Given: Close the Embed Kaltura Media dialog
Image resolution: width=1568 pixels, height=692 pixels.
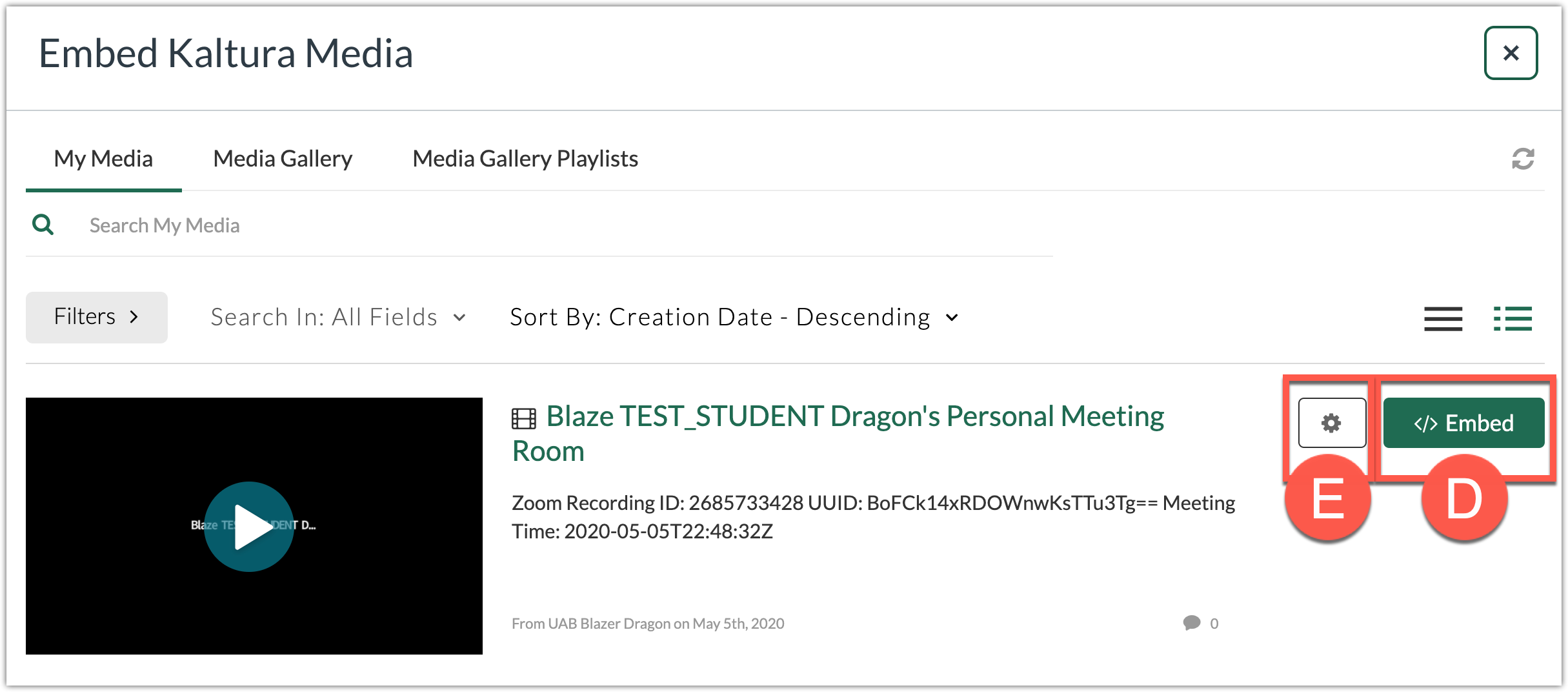Looking at the screenshot, I should 1510,53.
